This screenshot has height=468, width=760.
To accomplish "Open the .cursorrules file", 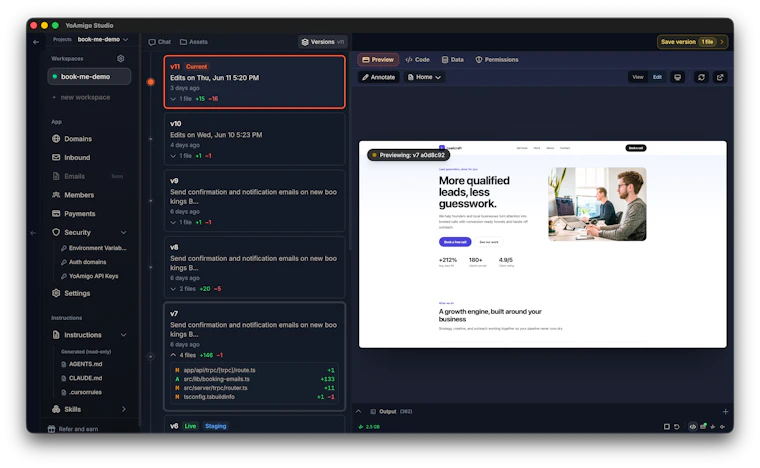I will tap(81, 392).
